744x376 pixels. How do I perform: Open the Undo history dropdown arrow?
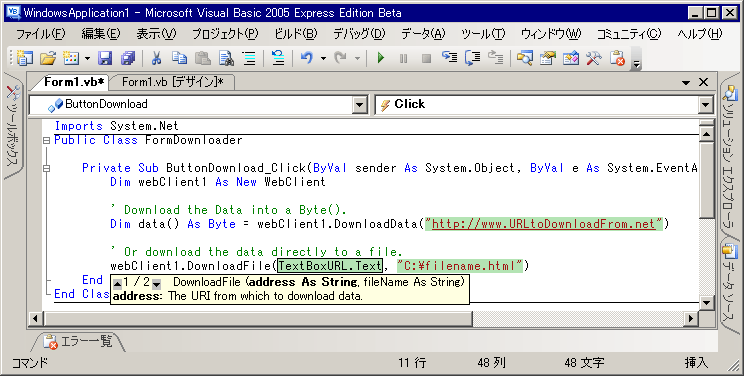pyautogui.click(x=323, y=58)
